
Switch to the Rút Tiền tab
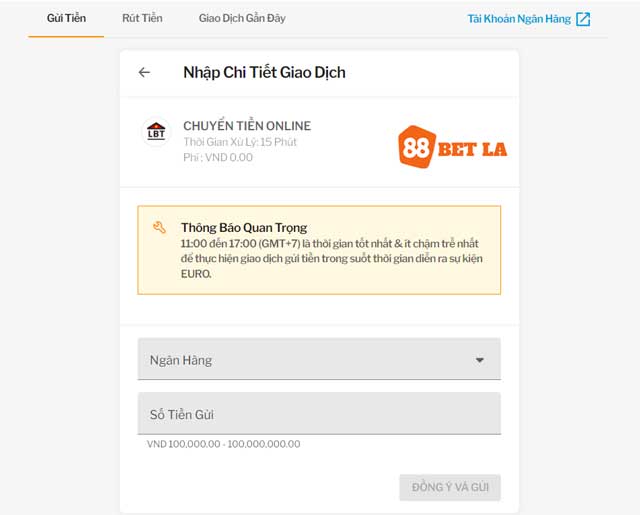142,18
